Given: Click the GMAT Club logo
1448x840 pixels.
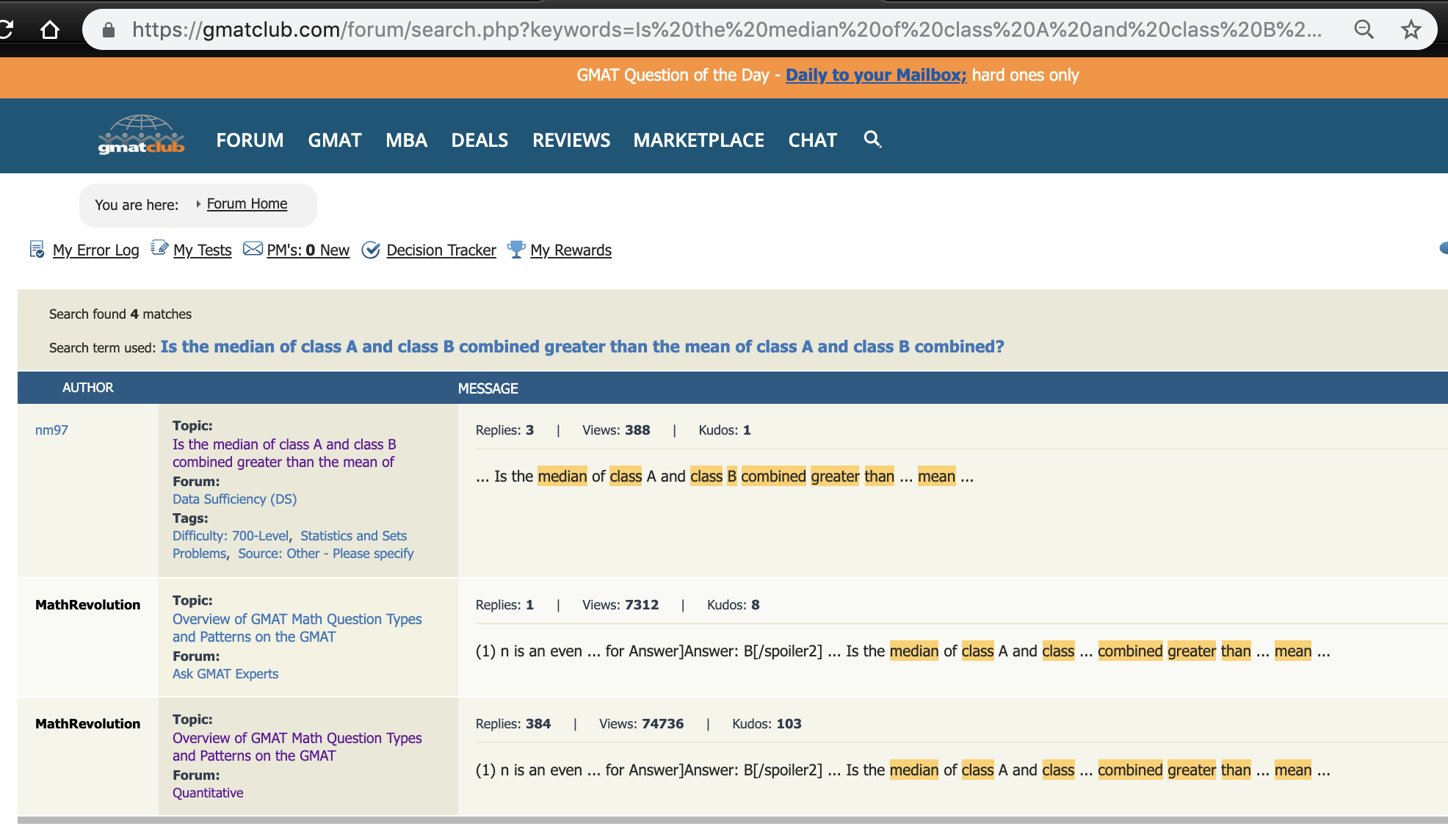Looking at the screenshot, I should (141, 135).
